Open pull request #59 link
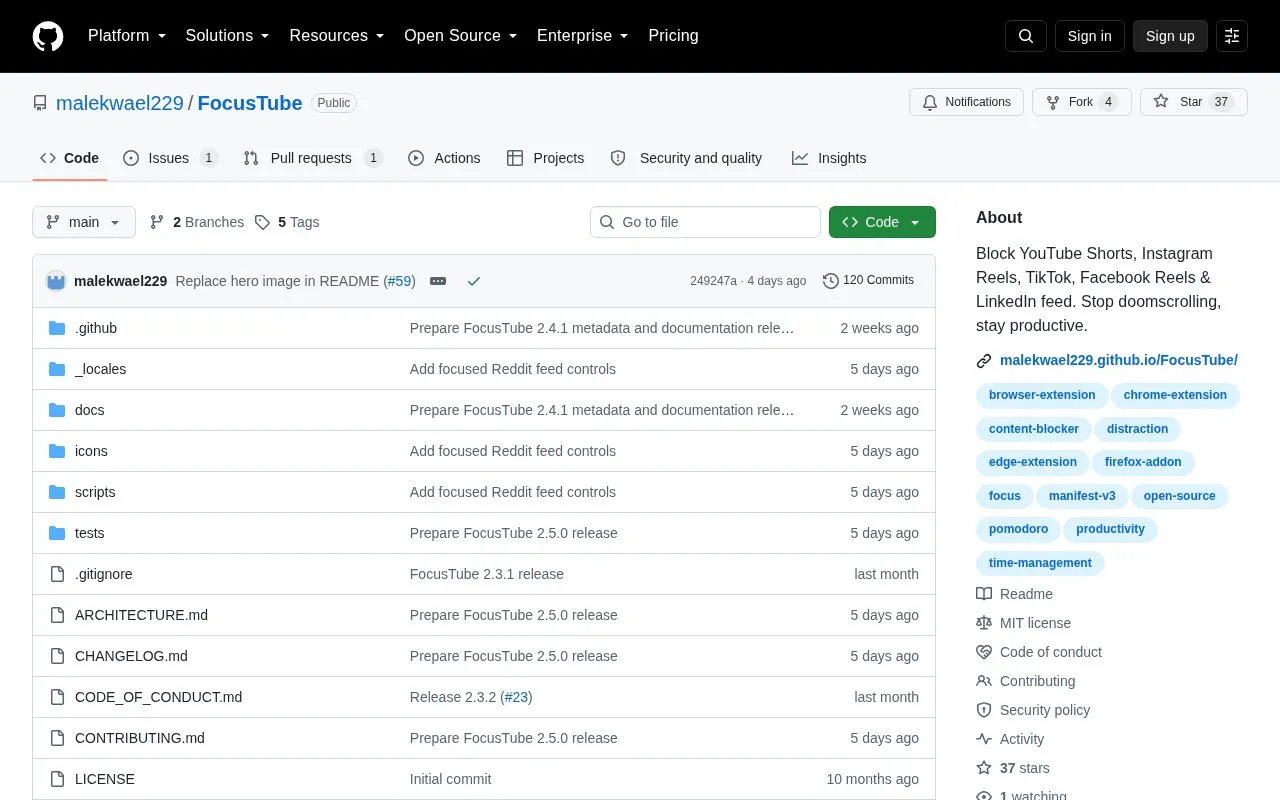This screenshot has height=800, width=1280. point(400,281)
